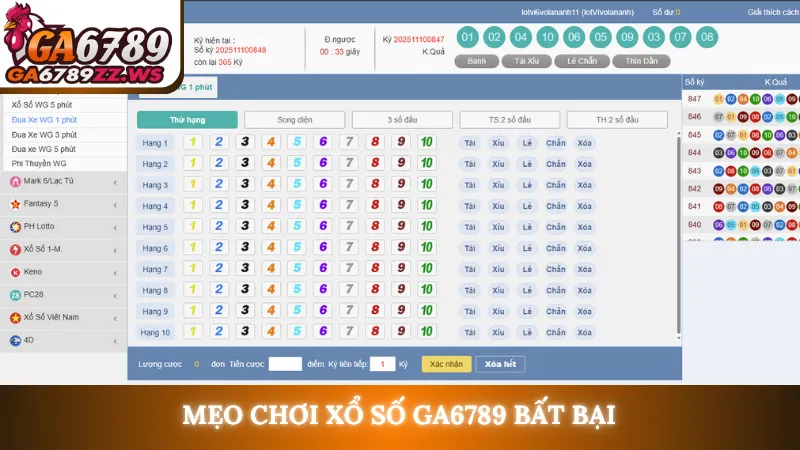This screenshot has height=450, width=800.
Task: Select number 10 in Hạng 1 row
Action: 427,142
